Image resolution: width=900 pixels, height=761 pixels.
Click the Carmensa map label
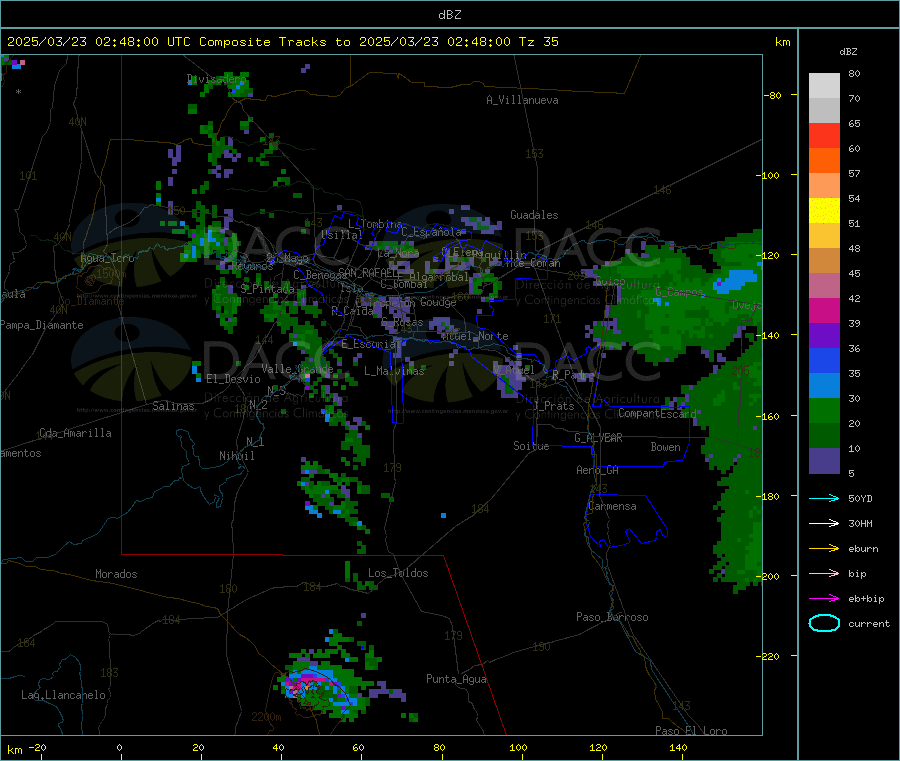612,507
